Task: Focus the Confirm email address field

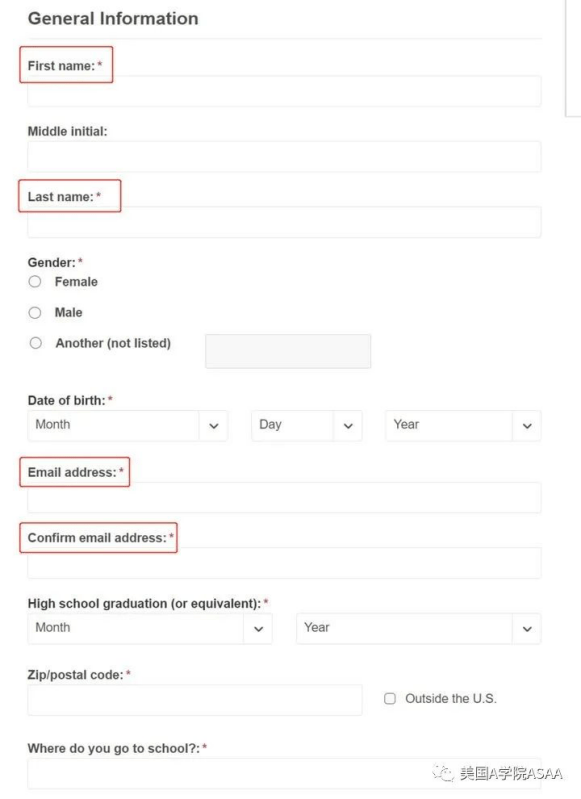Action: 284,563
